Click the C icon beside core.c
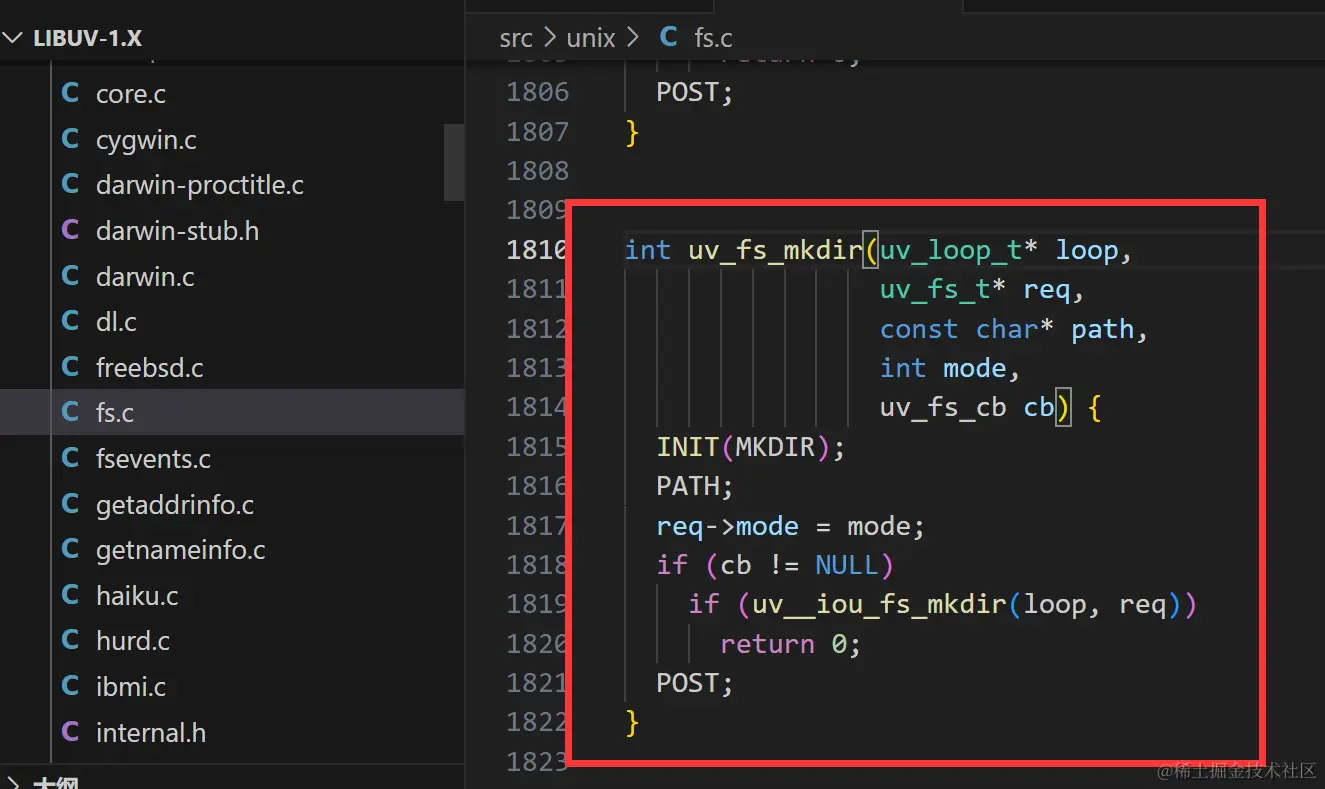The width and height of the screenshot is (1325, 789). 69,93
